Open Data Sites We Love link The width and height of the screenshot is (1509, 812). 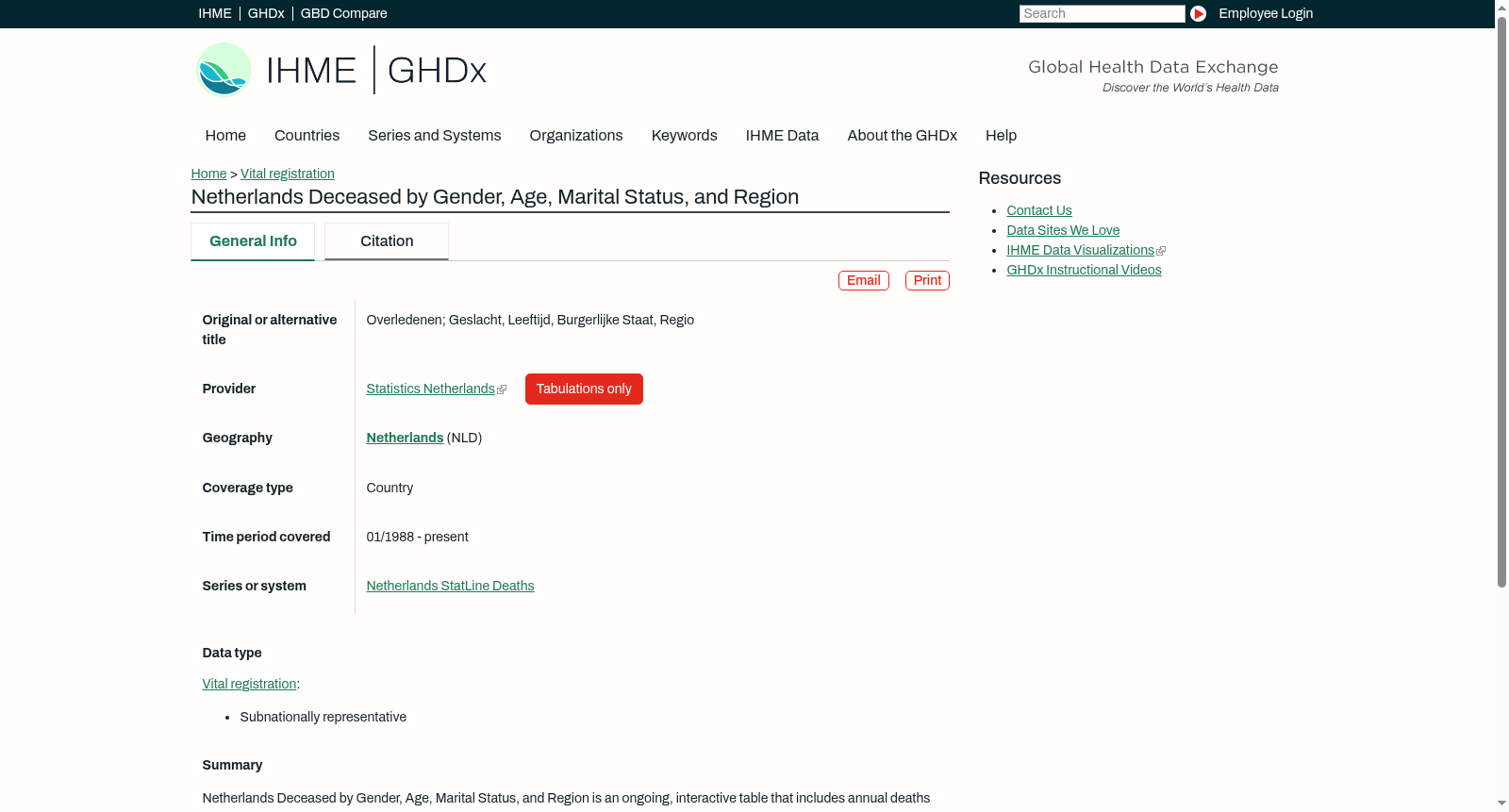1063,230
